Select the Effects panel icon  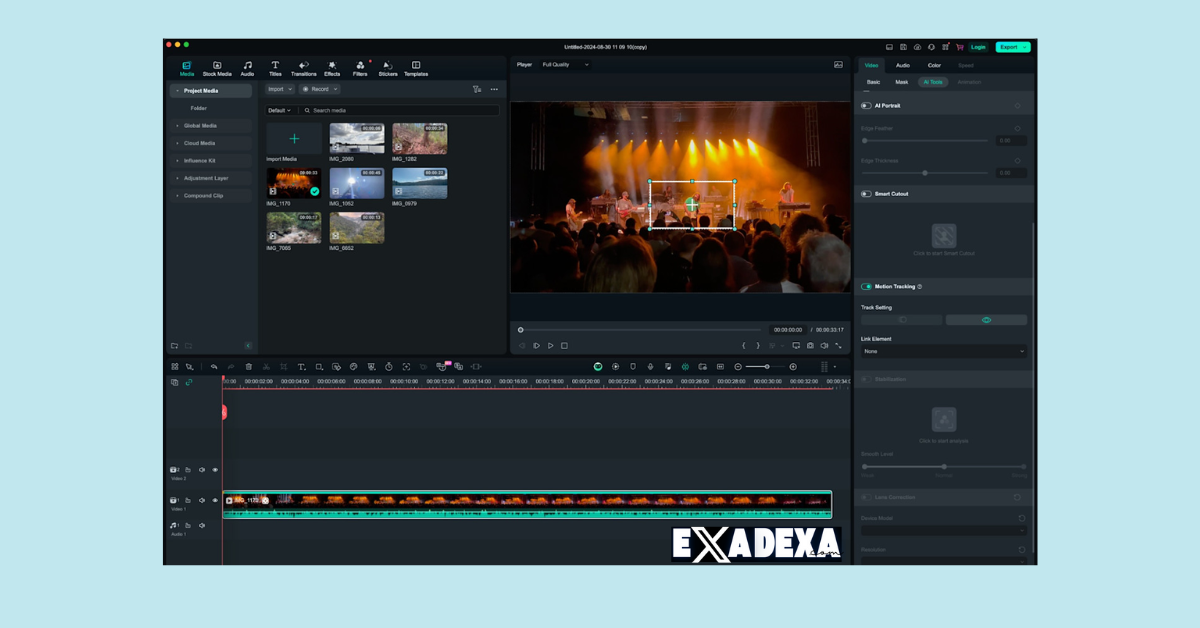click(x=333, y=68)
